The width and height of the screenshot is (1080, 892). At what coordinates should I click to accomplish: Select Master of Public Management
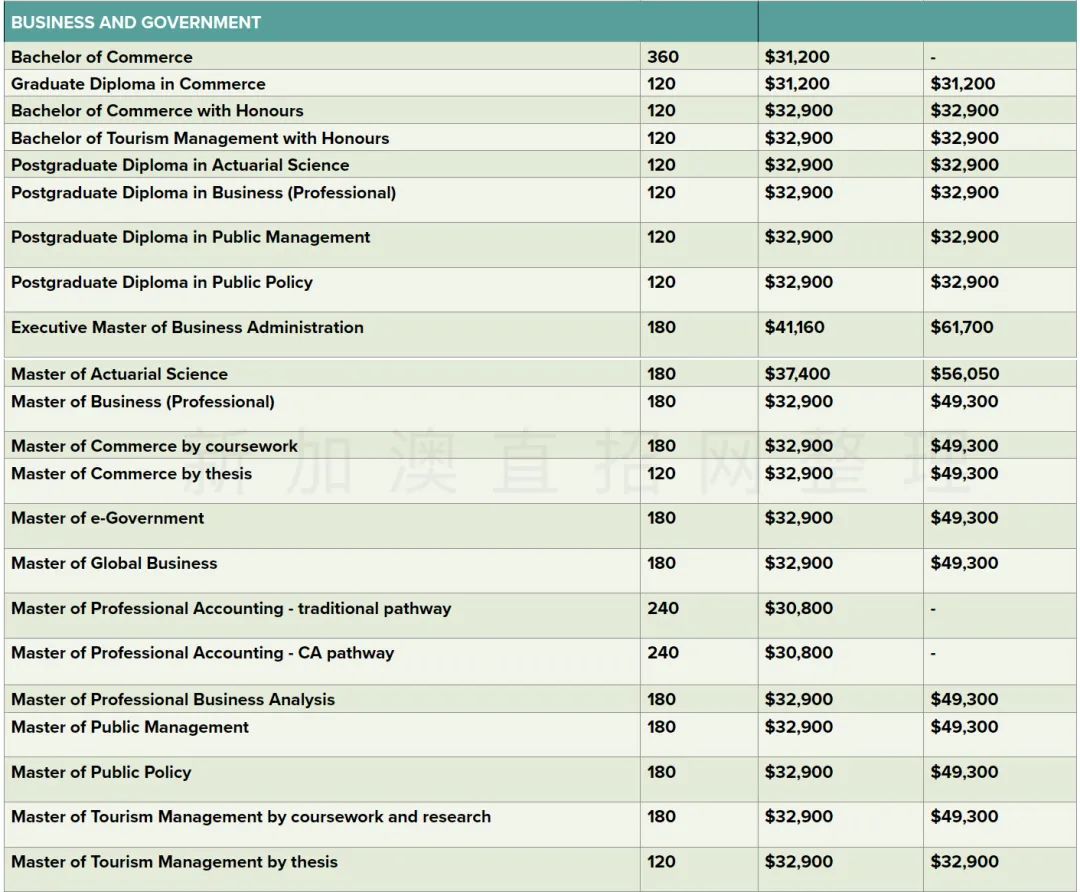(x=130, y=727)
